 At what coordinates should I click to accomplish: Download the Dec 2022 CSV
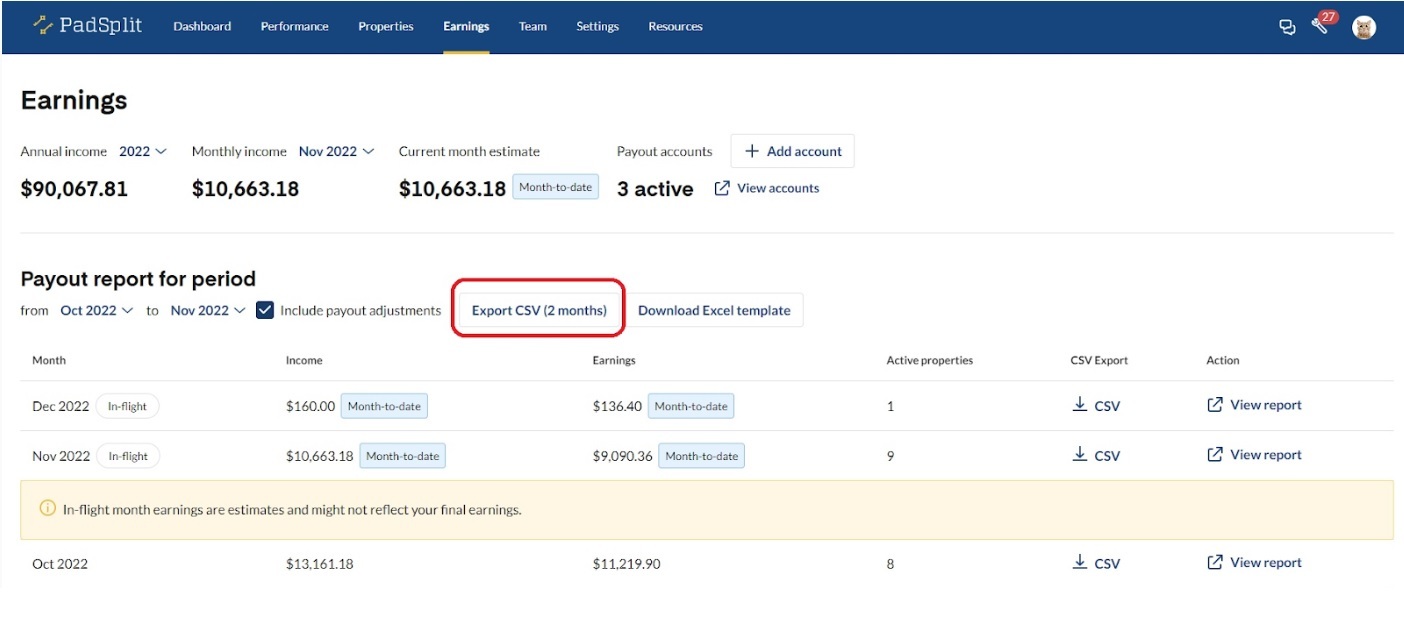(1096, 406)
